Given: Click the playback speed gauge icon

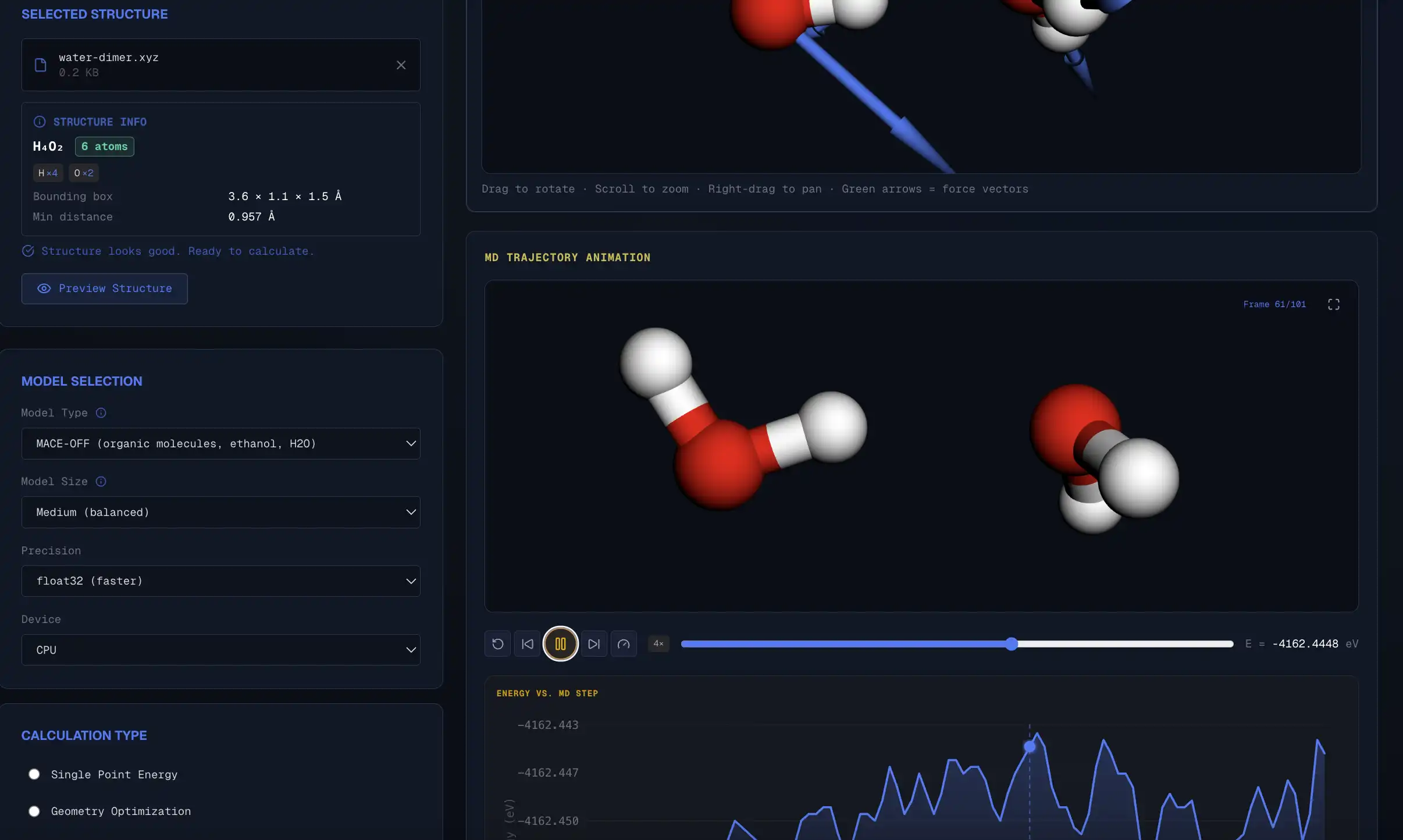Looking at the screenshot, I should 624,644.
